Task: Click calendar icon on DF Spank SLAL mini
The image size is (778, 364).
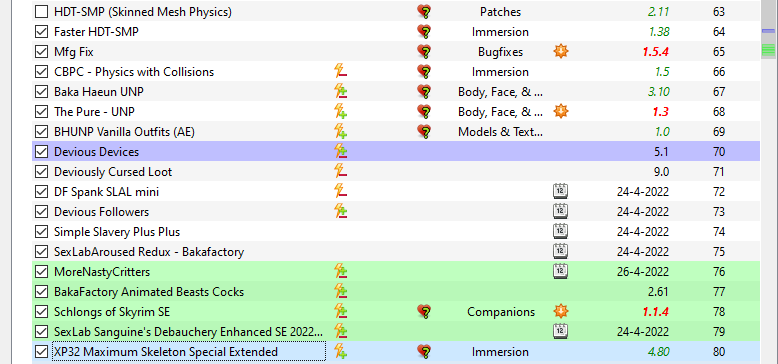Action: pos(561,191)
